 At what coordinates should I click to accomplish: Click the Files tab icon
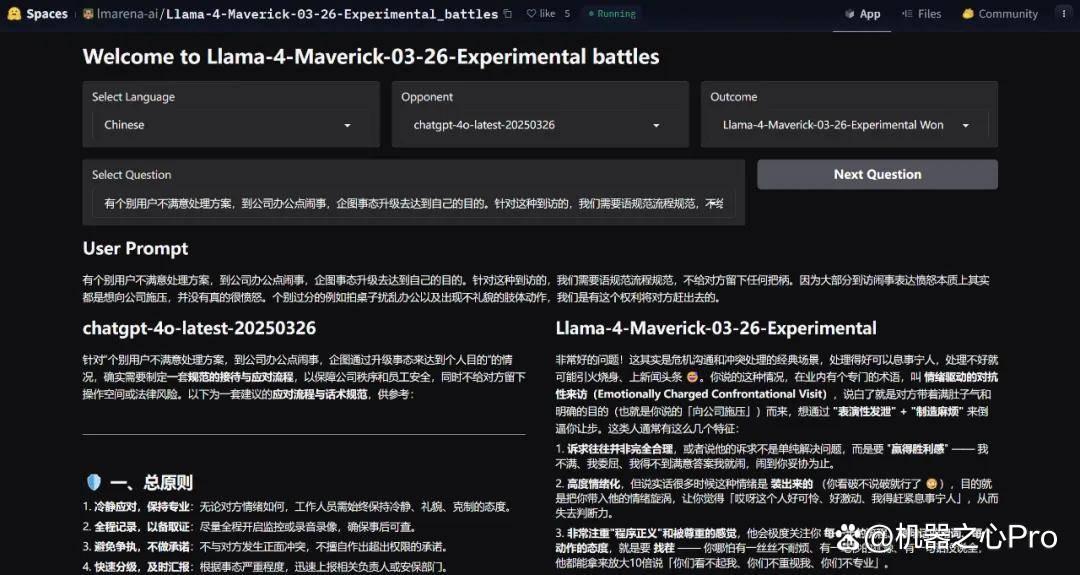pos(906,14)
